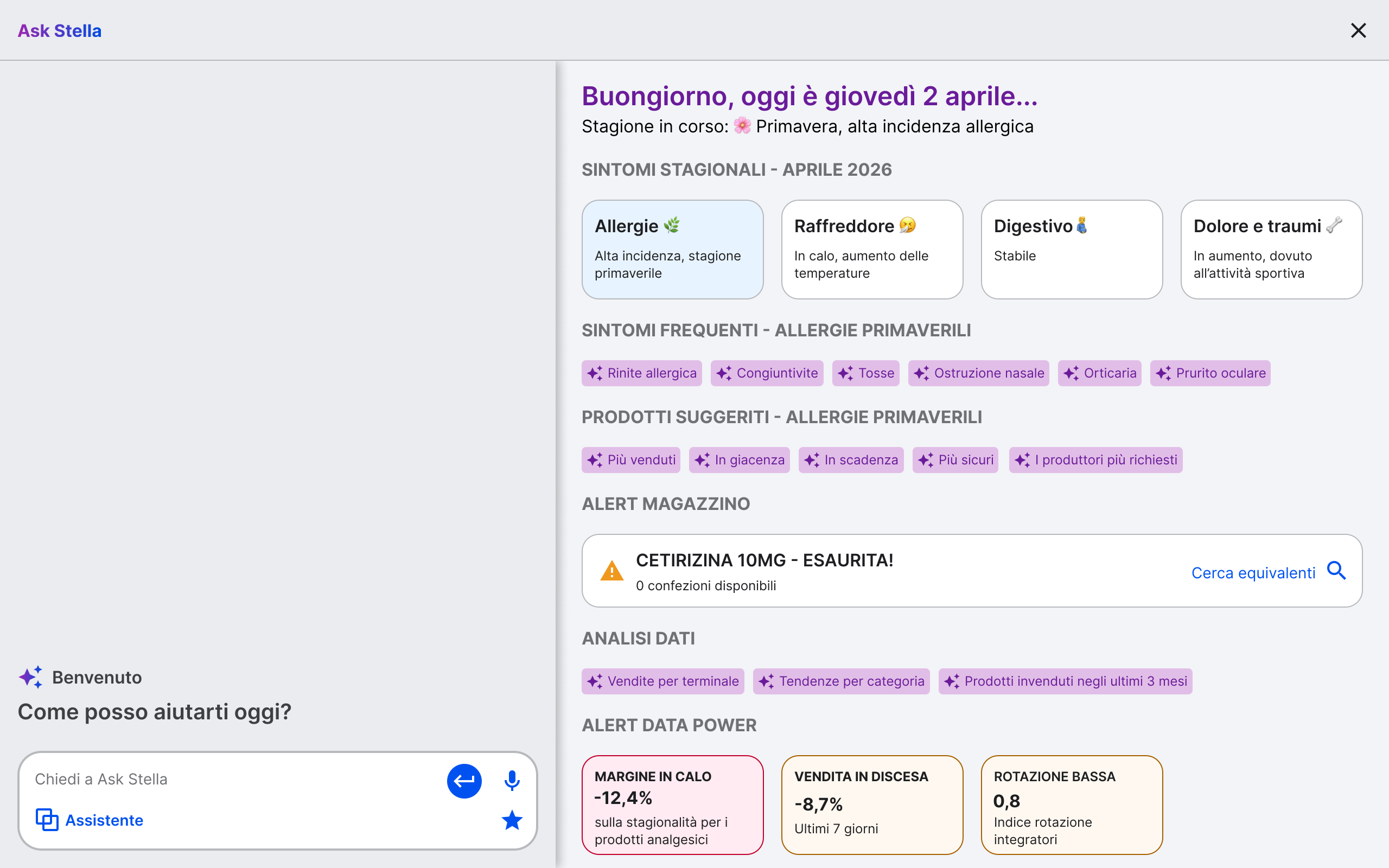Click the sparkle icon next to Benvenuto
The height and width of the screenshot is (868, 1389).
[31, 677]
